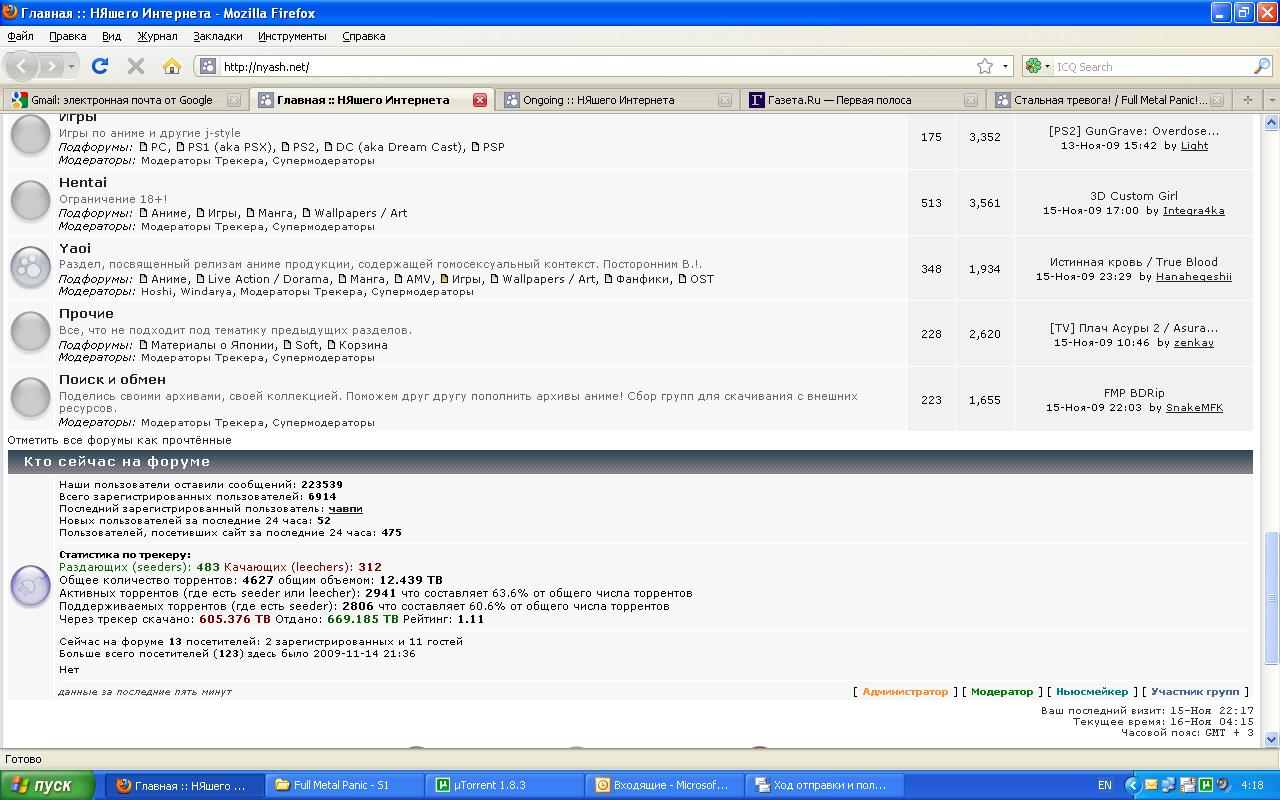The height and width of the screenshot is (800, 1280).
Task: Click the bookmark star in address bar
Action: [x=985, y=66]
